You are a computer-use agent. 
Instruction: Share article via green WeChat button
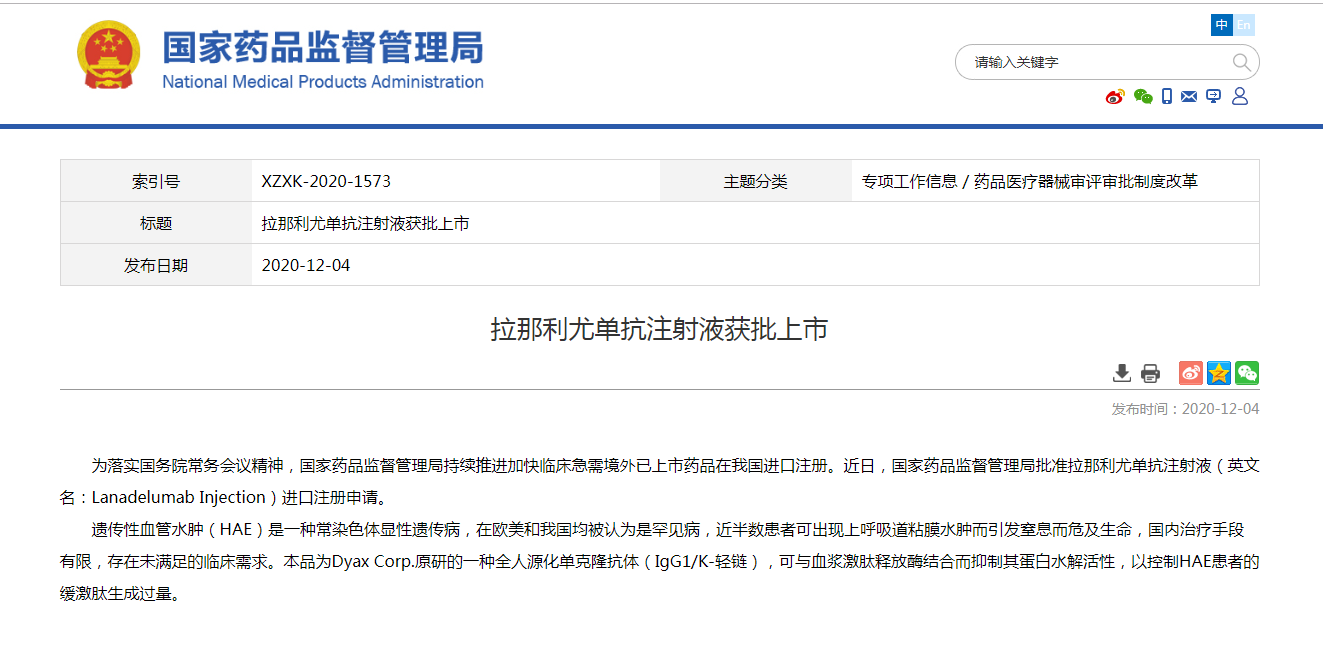point(1246,373)
